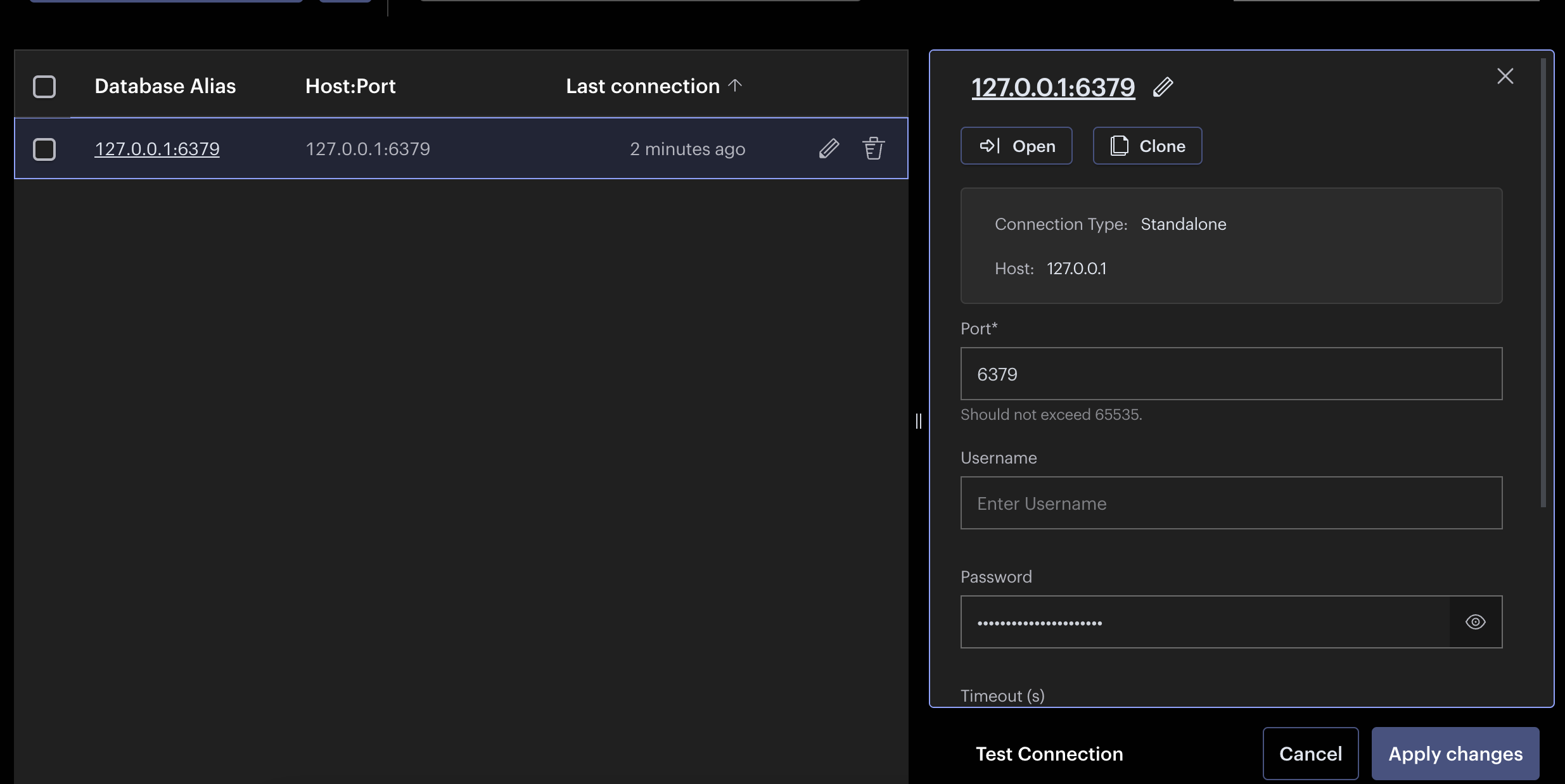Select the 127.0.0.1:6379 row checkbox

click(x=44, y=149)
